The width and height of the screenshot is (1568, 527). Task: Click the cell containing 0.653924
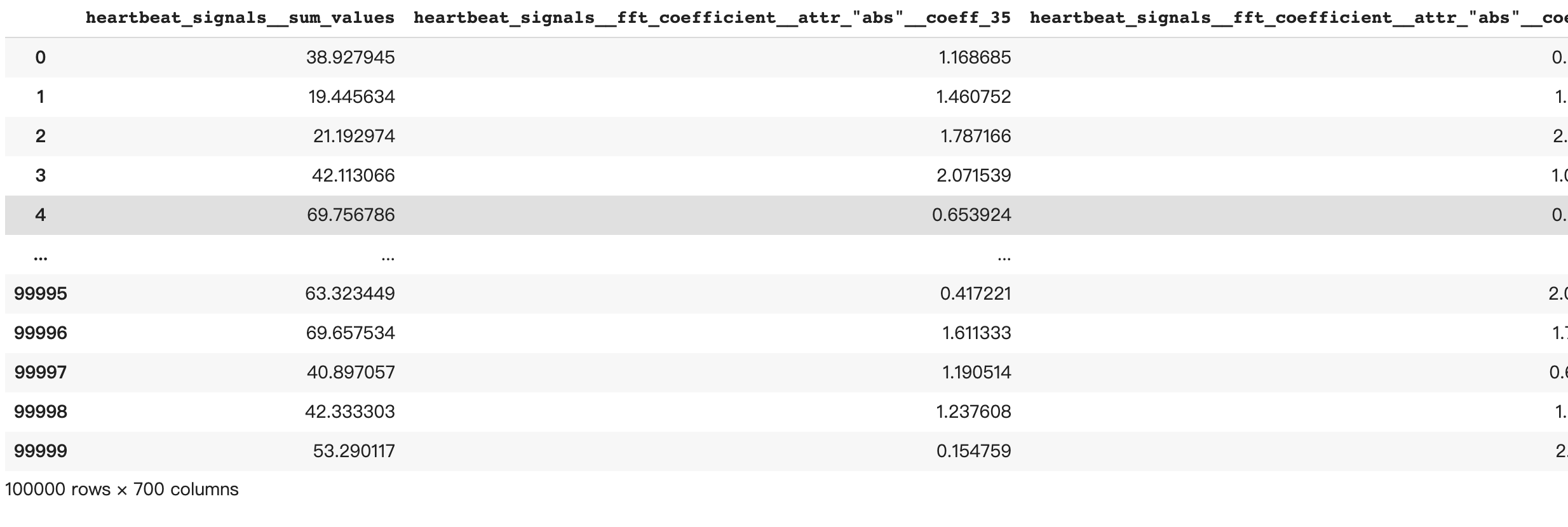pyautogui.click(x=971, y=215)
